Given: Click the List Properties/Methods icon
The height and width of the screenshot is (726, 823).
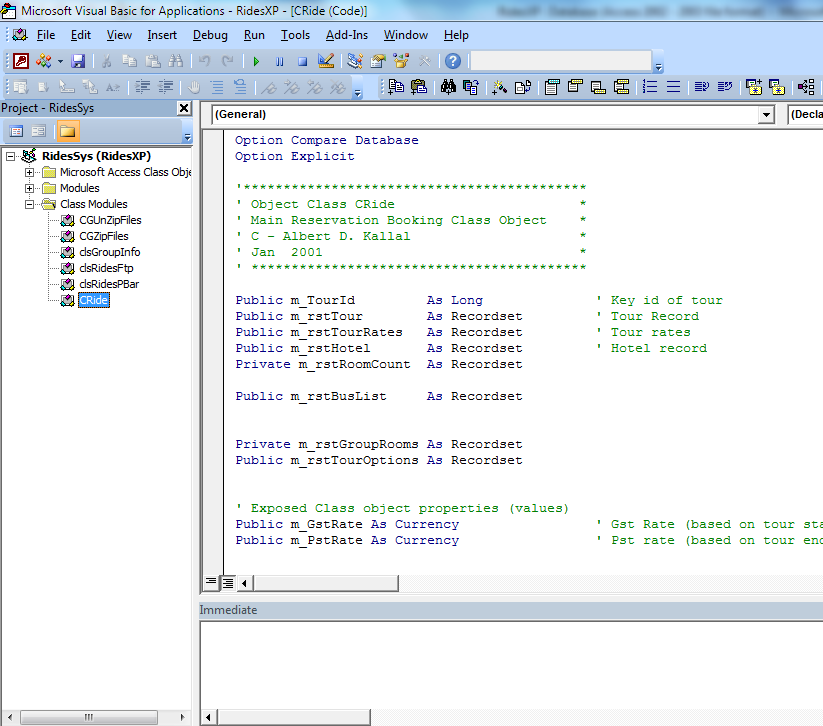Looking at the screenshot, I should click(x=20, y=87).
